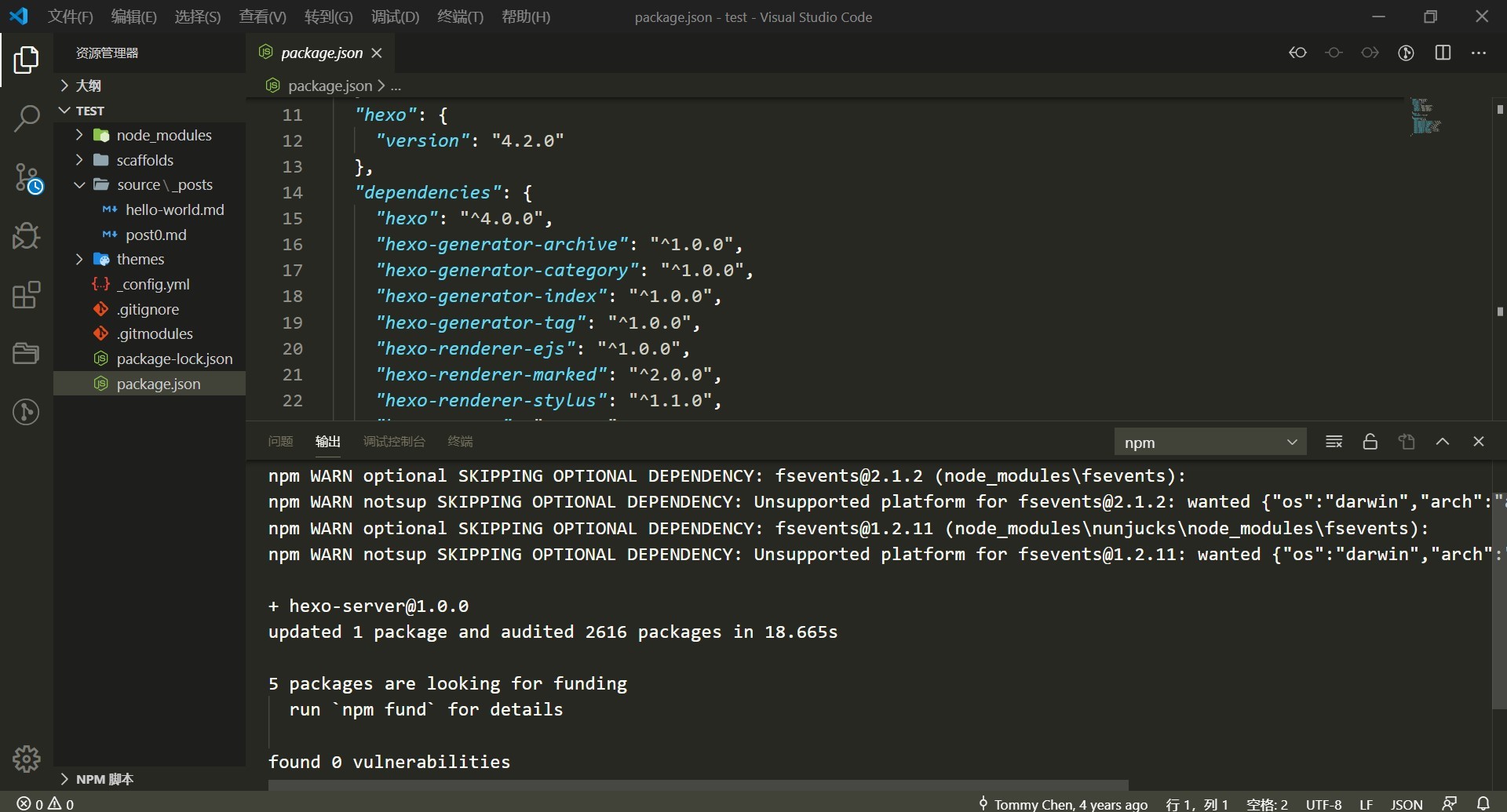Collapse the source\_posts folder
This screenshot has height=812, width=1507.
coord(149,185)
